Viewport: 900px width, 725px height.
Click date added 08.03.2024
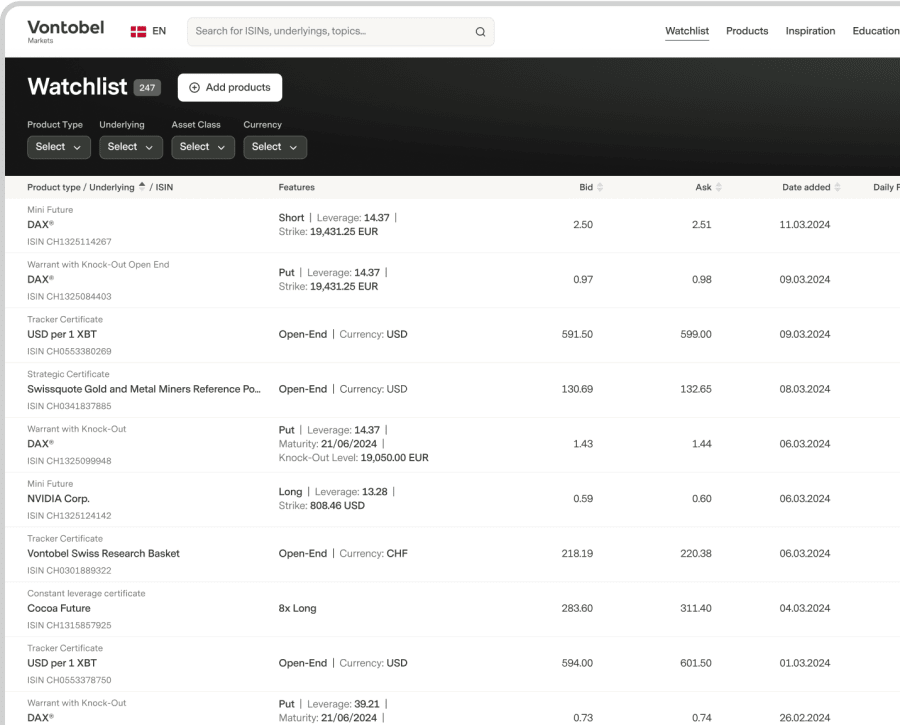coord(805,389)
